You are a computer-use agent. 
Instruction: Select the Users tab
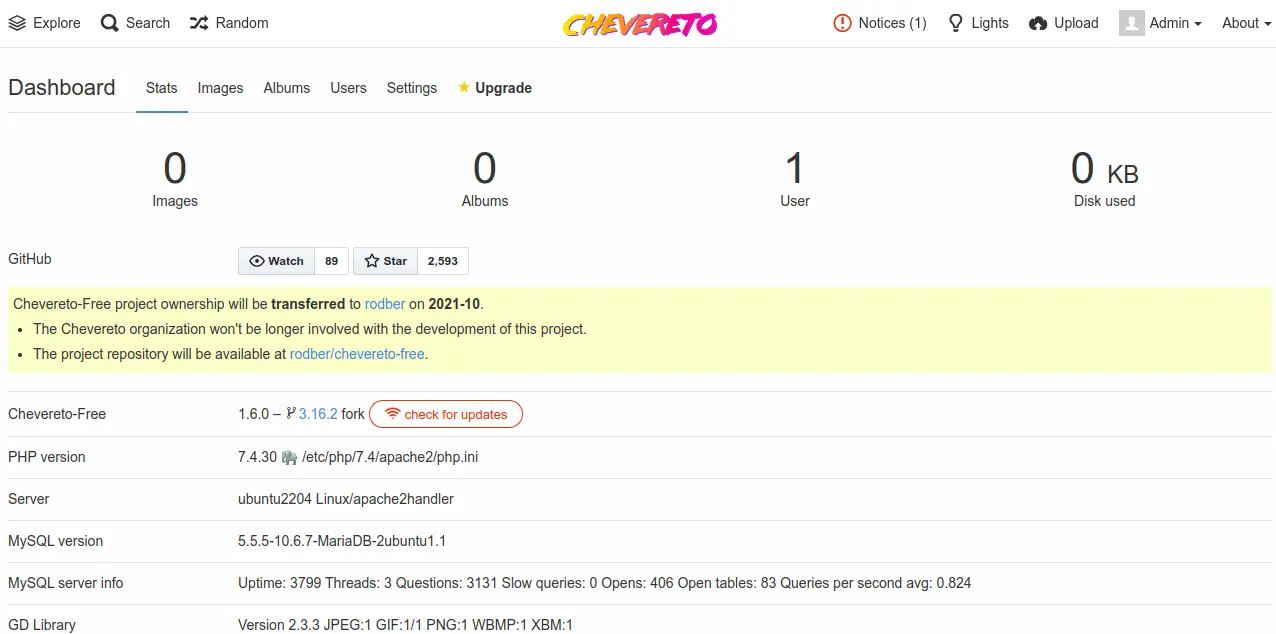point(349,88)
